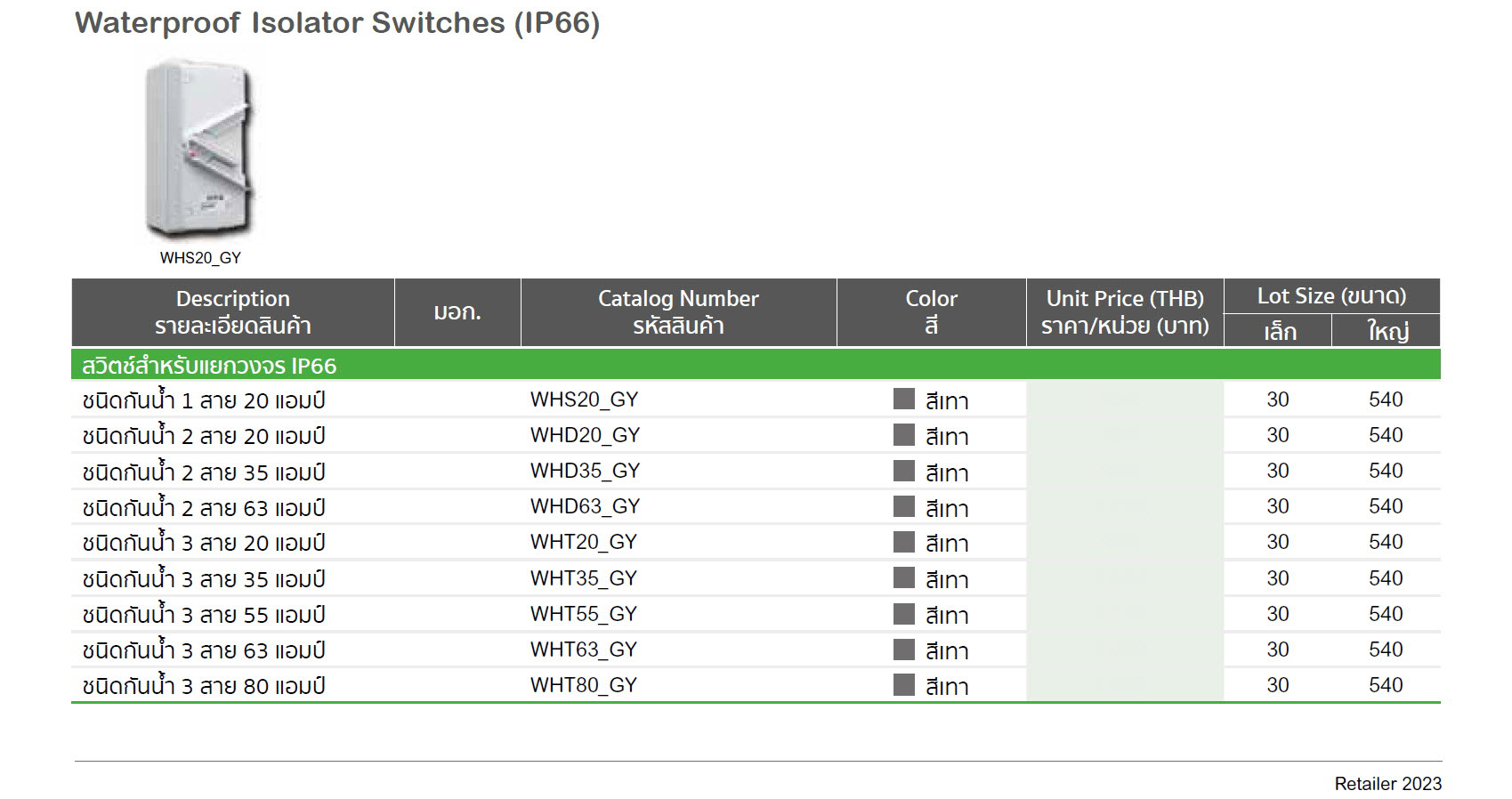The image size is (1512, 799).
Task: Select the gray swatch in the WHT20_GY row
Action: (x=903, y=542)
